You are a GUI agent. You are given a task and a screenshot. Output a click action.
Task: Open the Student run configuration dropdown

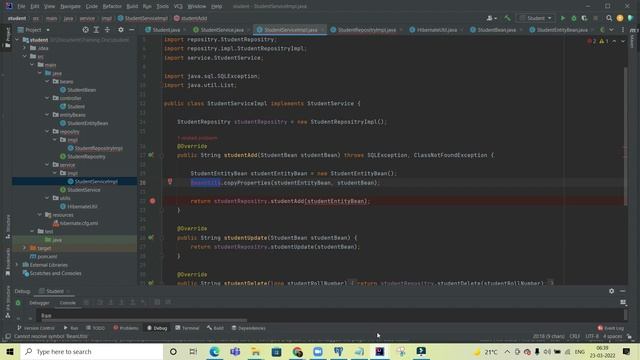[x=536, y=18]
